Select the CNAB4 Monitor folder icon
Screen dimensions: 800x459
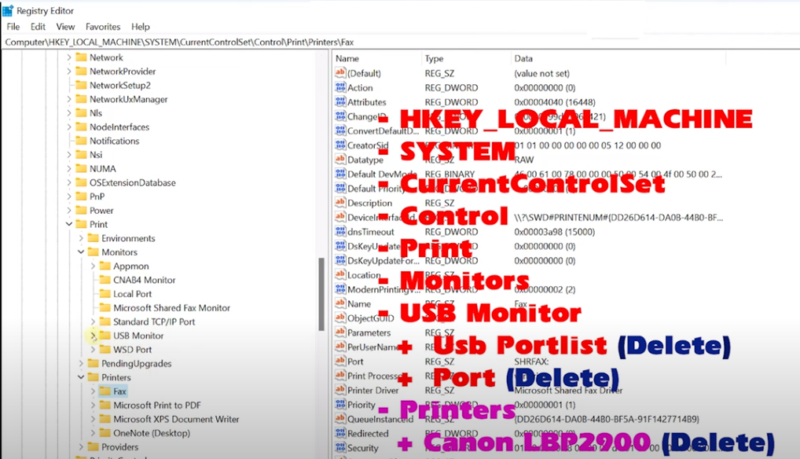(x=105, y=279)
